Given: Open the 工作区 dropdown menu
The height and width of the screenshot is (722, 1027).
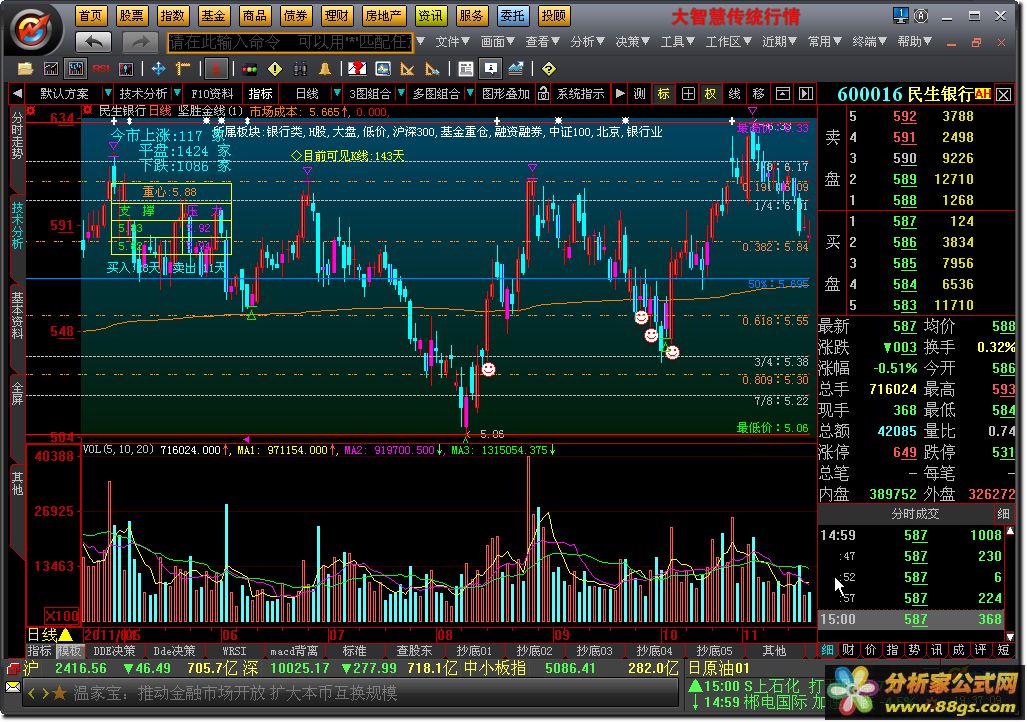Looking at the screenshot, I should click(728, 42).
